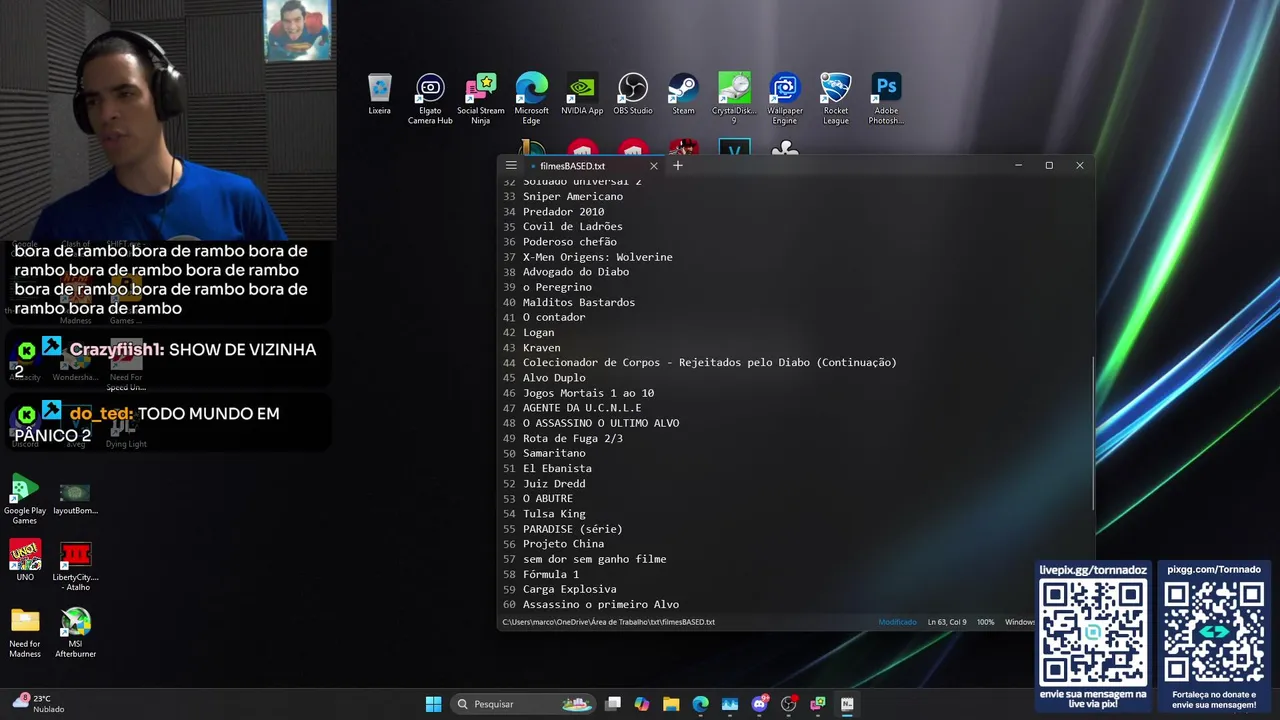Open CrystalDiskMark desktop shortcut
Viewport: 1280px width, 720px height.
[734, 99]
